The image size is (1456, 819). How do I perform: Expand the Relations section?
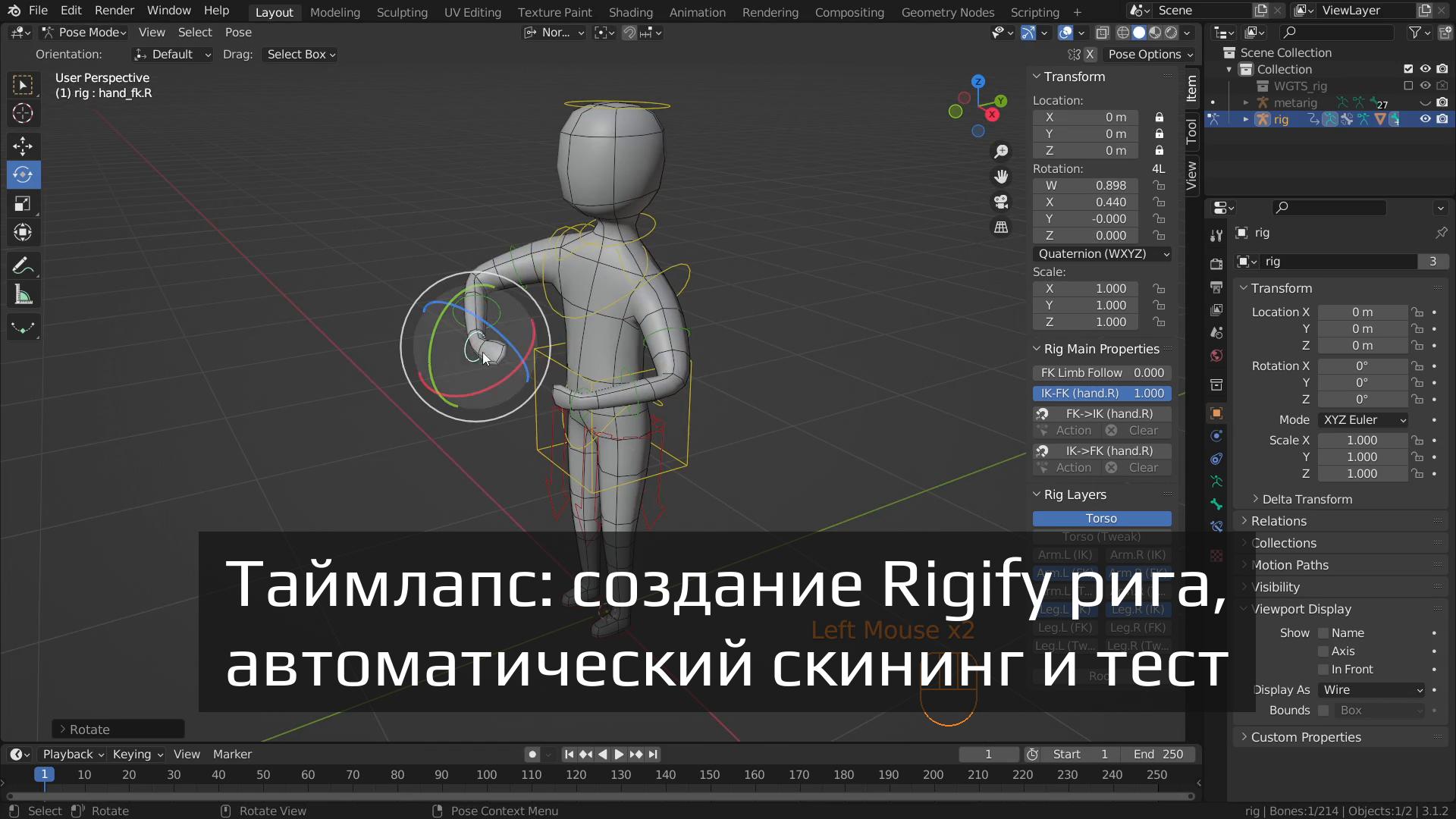[x=1278, y=520]
